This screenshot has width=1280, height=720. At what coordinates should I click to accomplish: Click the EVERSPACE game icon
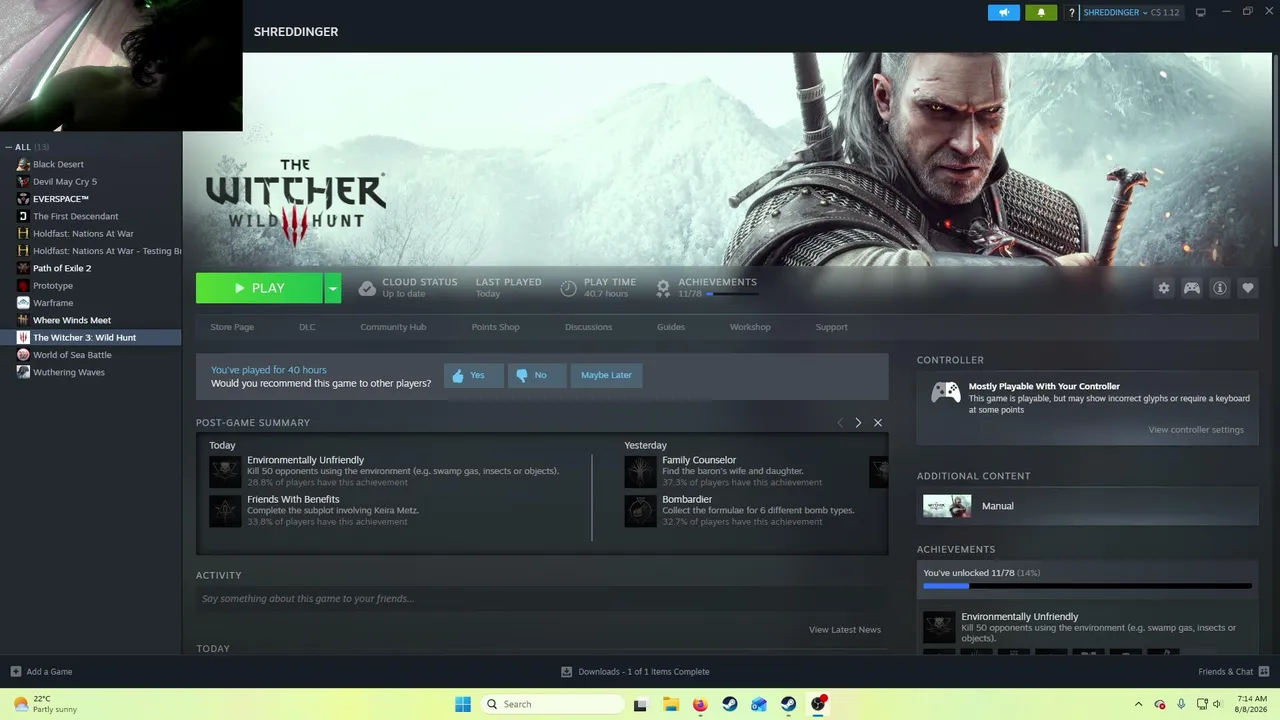(x=23, y=199)
